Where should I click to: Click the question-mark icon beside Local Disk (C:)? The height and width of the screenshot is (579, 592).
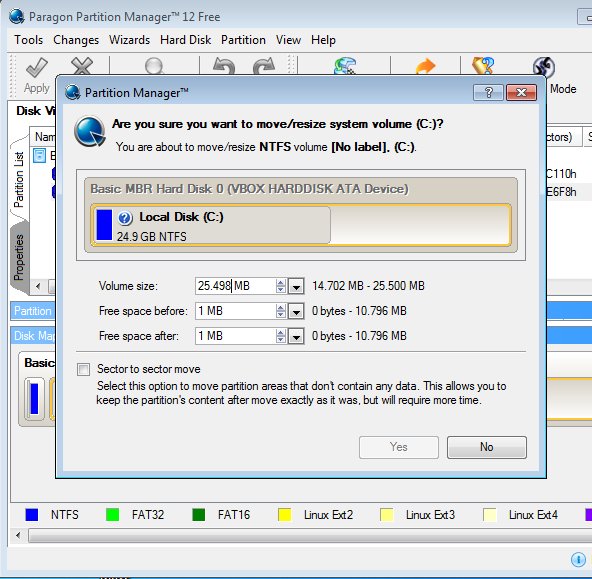tap(125, 218)
